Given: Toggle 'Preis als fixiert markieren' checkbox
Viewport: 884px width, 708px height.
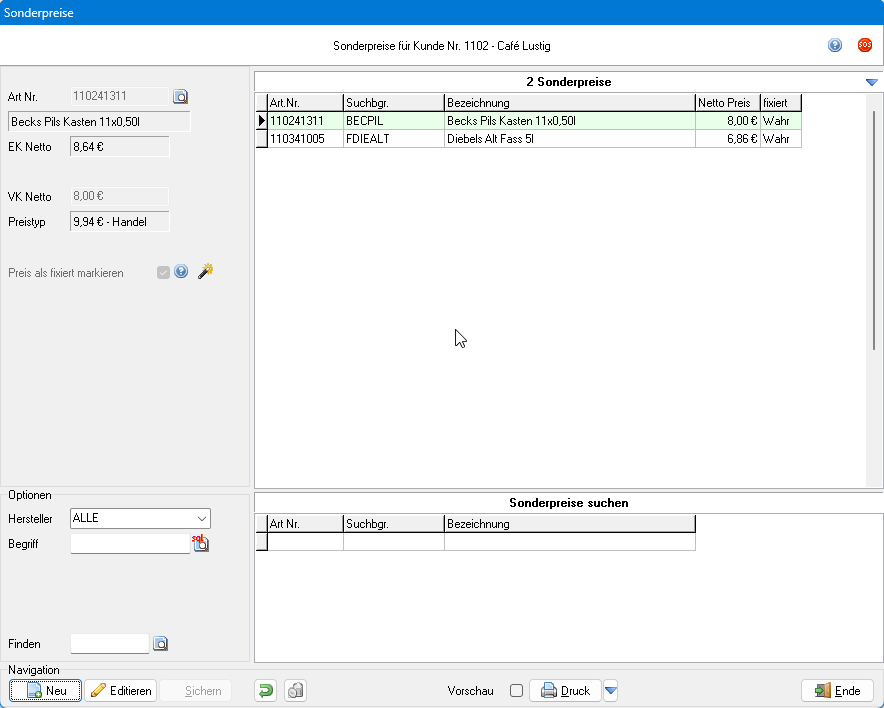Looking at the screenshot, I should tap(163, 272).
